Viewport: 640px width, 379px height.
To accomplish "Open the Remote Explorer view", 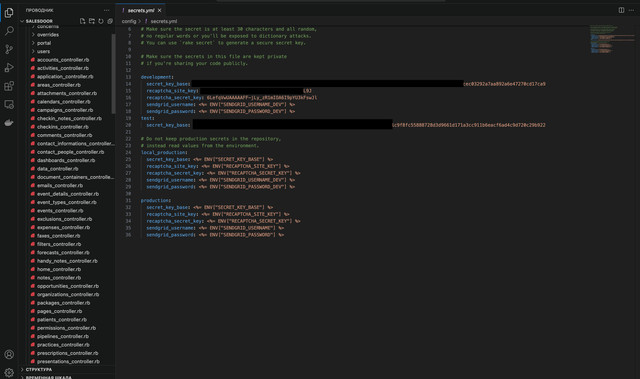I will 9,104.
